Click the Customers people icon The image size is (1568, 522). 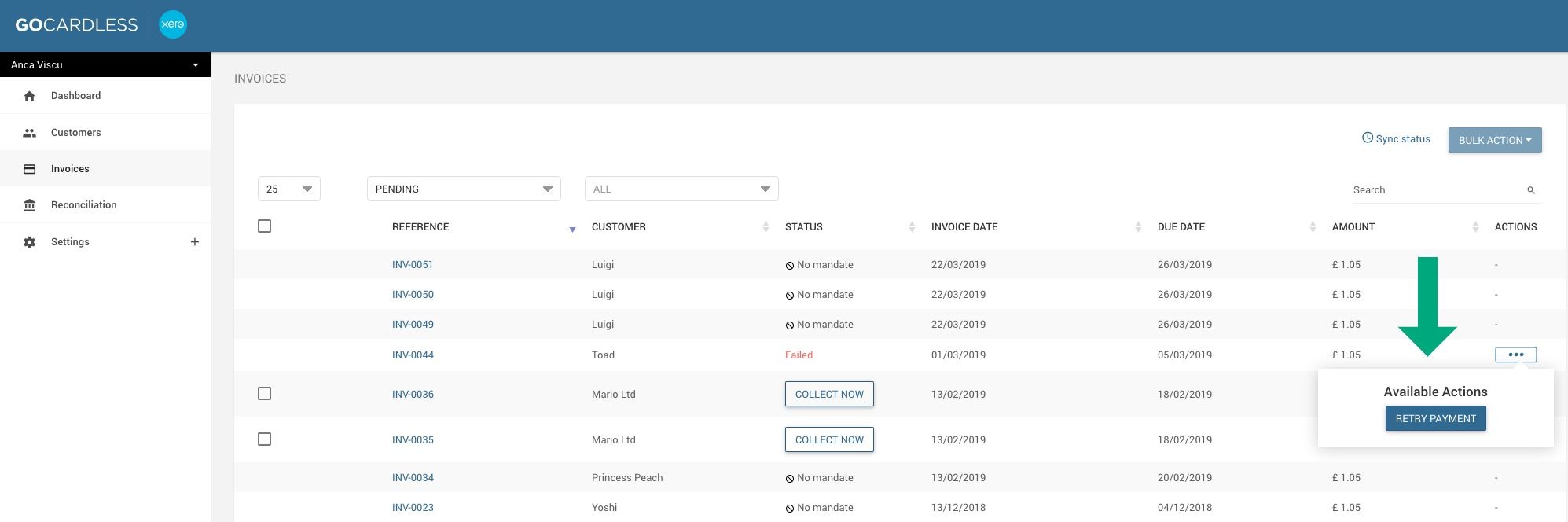[30, 133]
